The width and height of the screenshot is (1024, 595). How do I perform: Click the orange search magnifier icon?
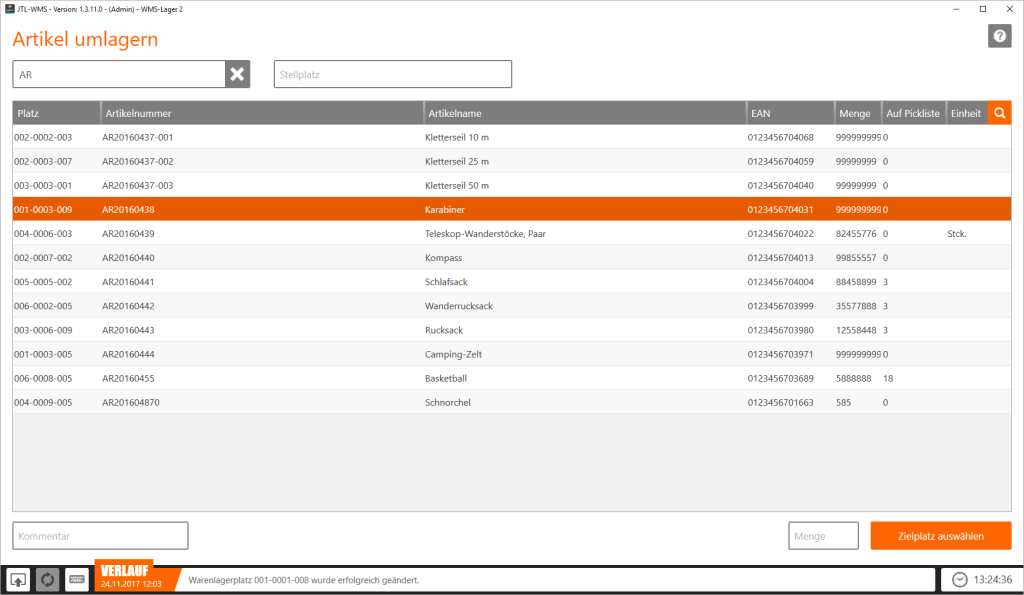pyautogui.click(x=999, y=113)
